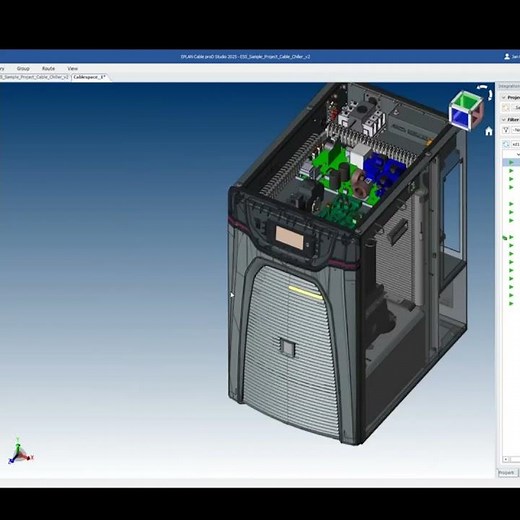
Task: Click the search input field in Integration panel
Action: pyautogui.click(x=516, y=144)
